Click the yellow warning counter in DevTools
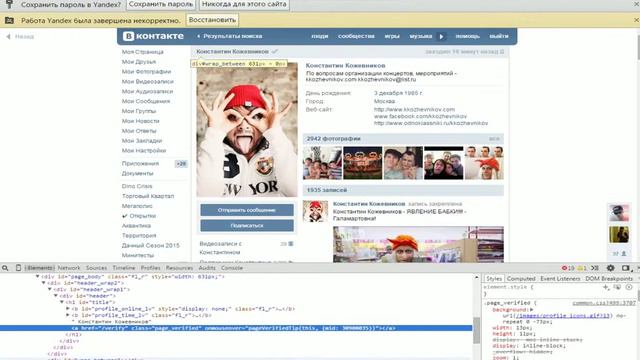The height and width of the screenshot is (360, 640). point(582,268)
